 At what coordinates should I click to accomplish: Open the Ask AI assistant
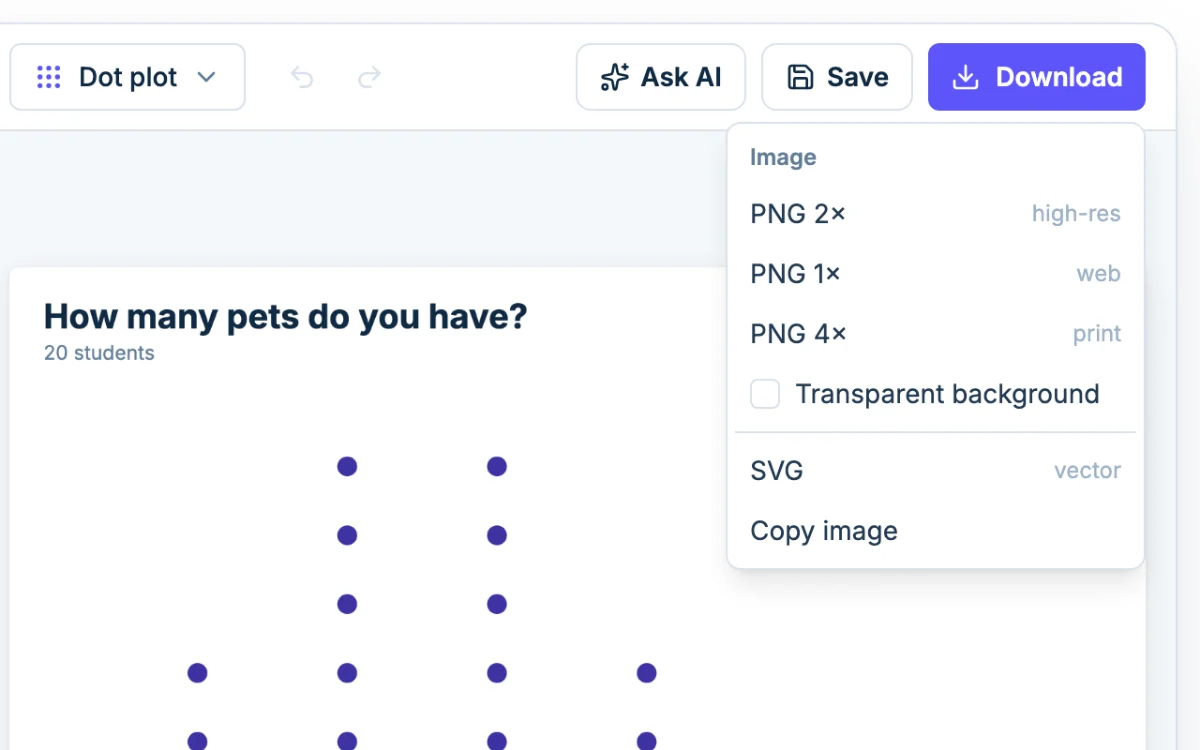point(661,77)
